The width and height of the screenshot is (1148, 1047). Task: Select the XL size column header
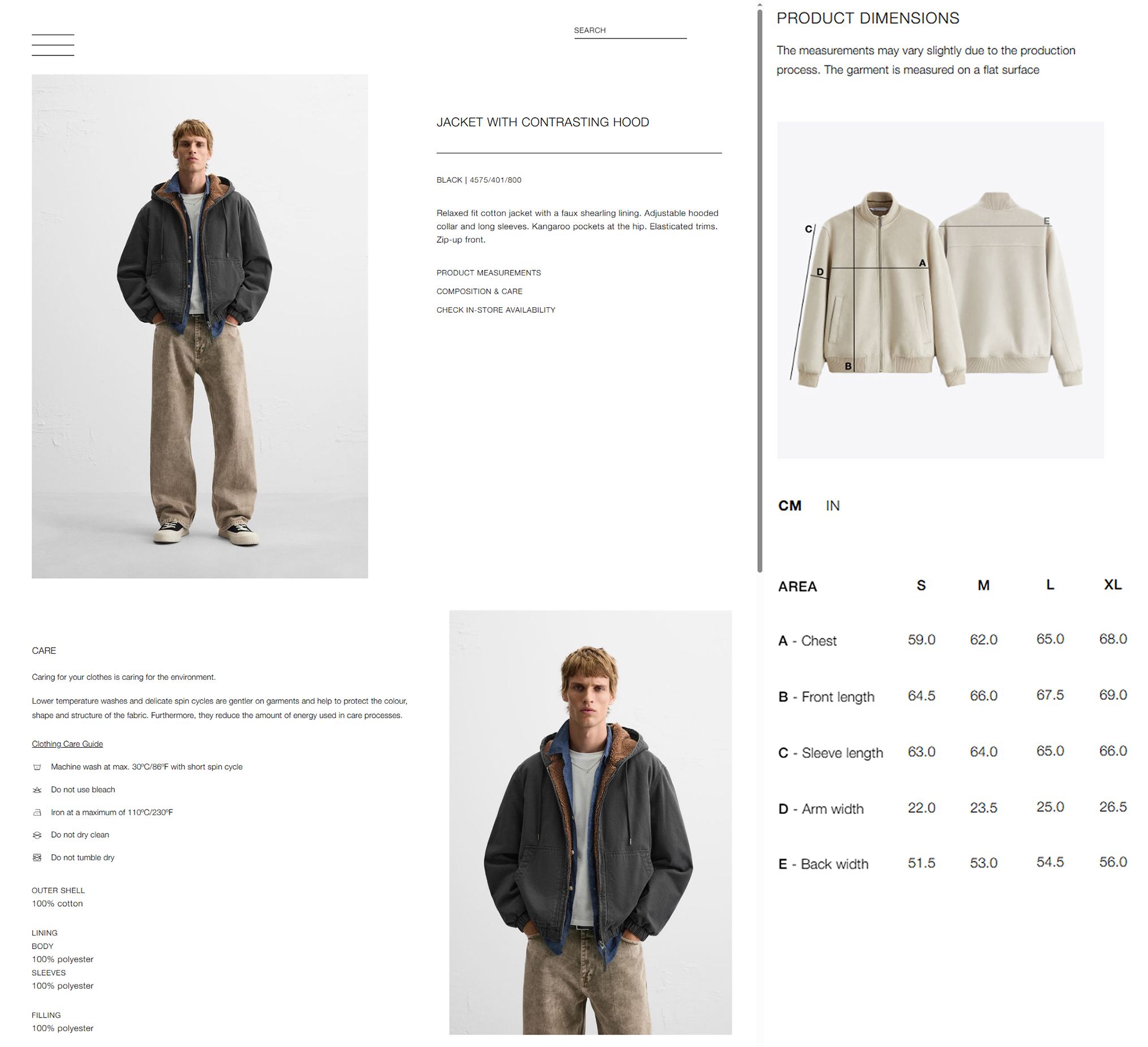[x=1114, y=584]
